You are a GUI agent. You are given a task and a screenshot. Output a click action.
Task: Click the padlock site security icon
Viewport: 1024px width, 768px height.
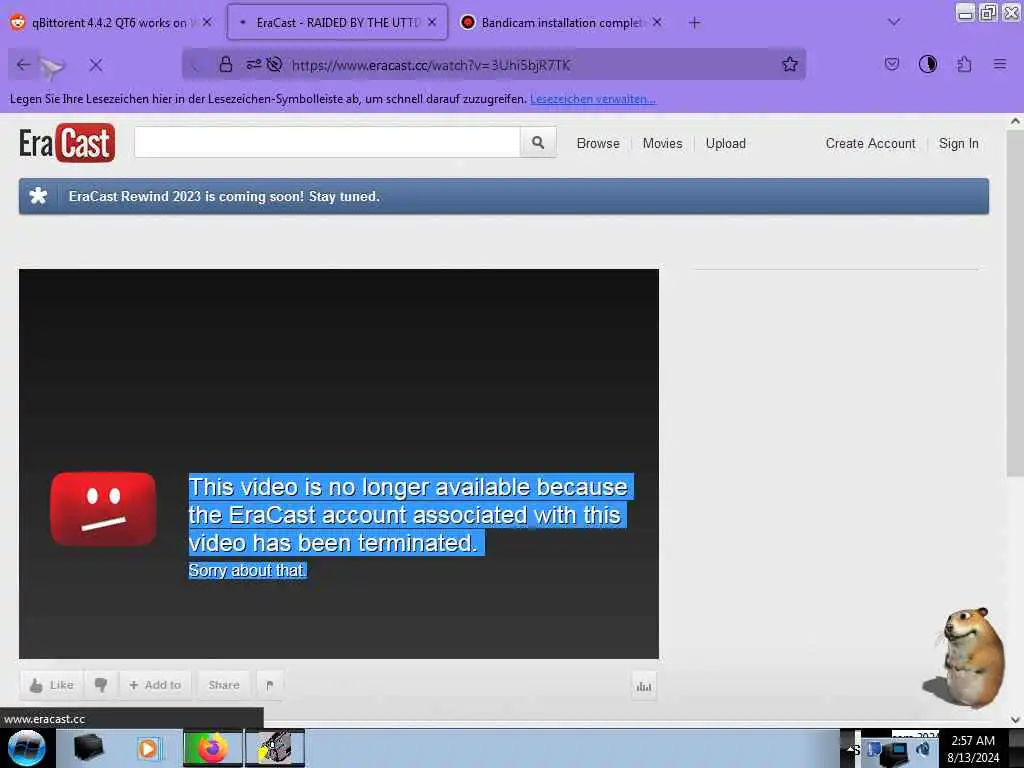225,64
